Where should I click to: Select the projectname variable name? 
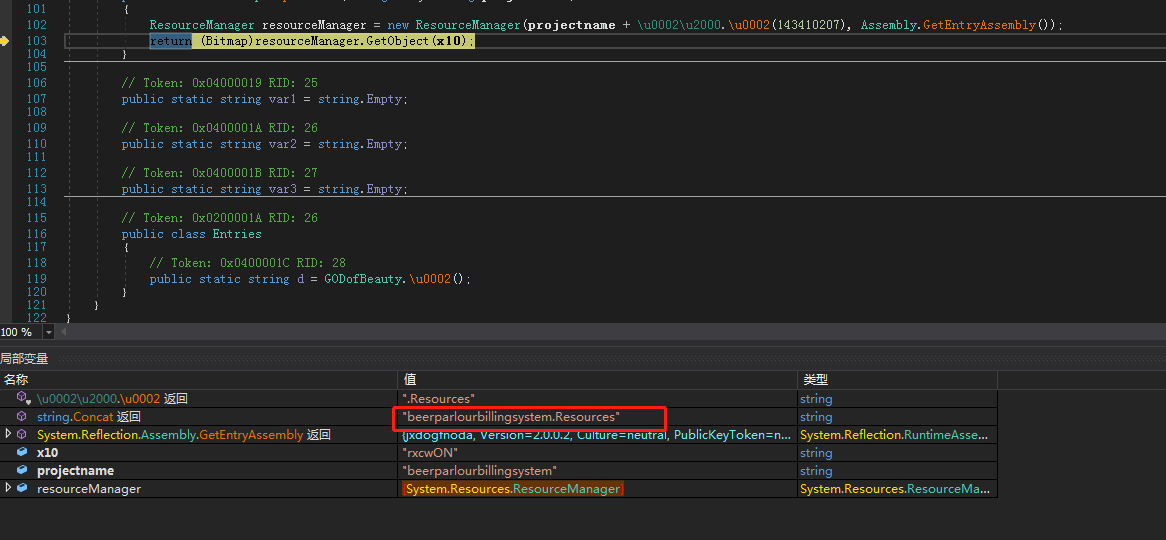pyautogui.click(x=75, y=470)
